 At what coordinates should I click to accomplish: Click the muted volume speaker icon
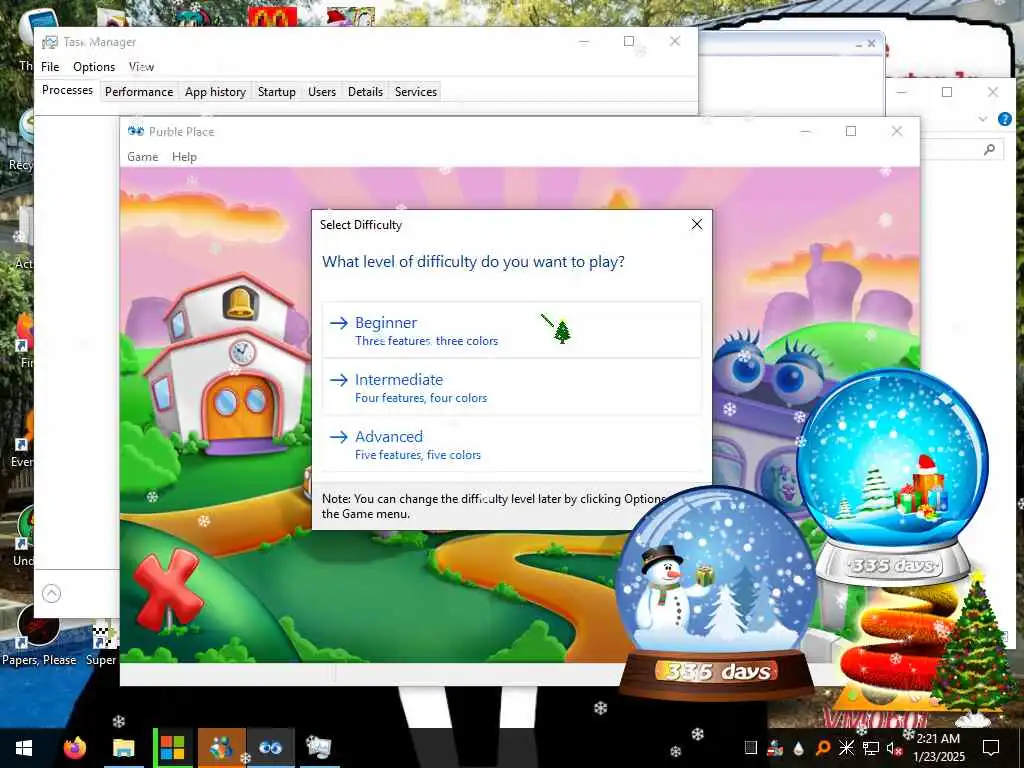894,748
